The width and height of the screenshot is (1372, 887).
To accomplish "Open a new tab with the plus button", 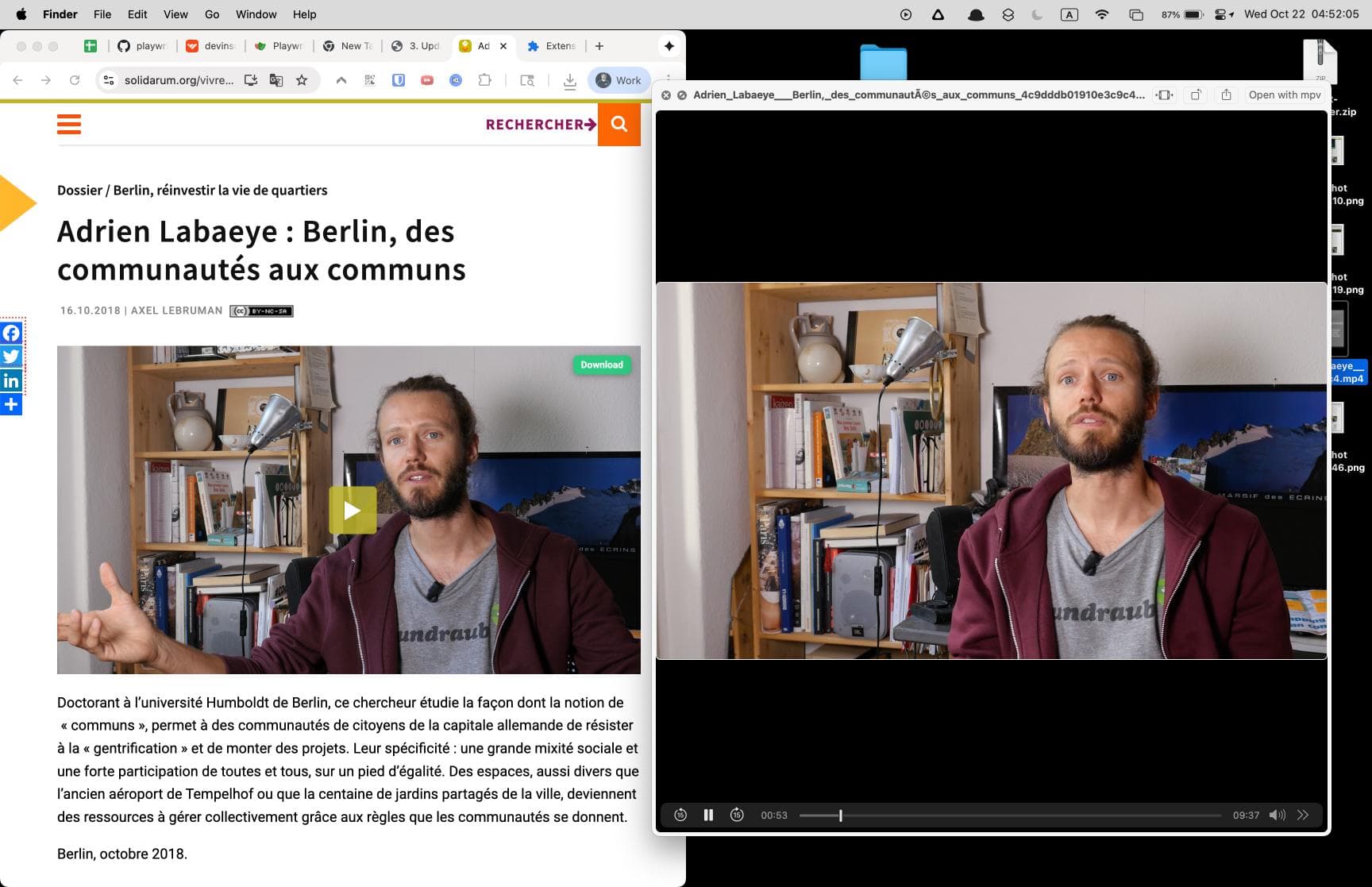I will coord(599,46).
